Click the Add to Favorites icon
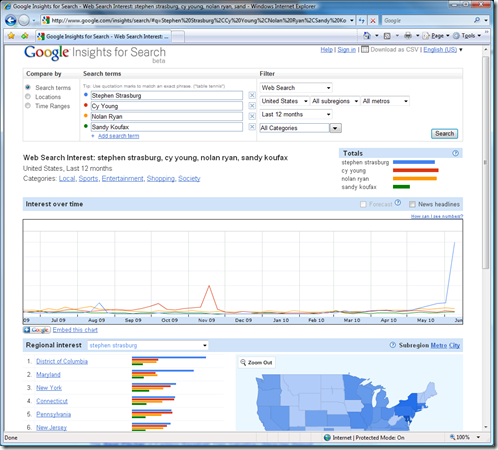498x450 pixels. (x=25, y=36)
